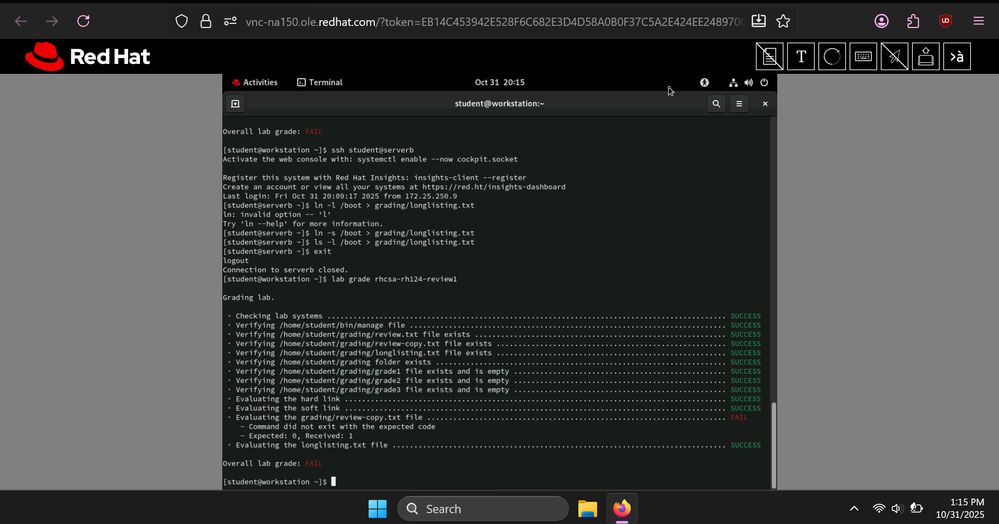The height and width of the screenshot is (524, 999).
Task: Click the Red Hat logo
Action: pyautogui.click(x=87, y=57)
